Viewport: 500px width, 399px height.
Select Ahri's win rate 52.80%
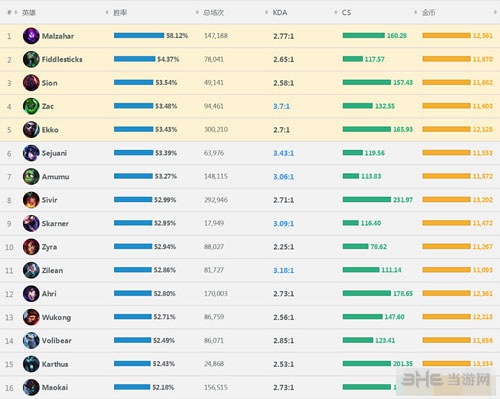coord(164,293)
